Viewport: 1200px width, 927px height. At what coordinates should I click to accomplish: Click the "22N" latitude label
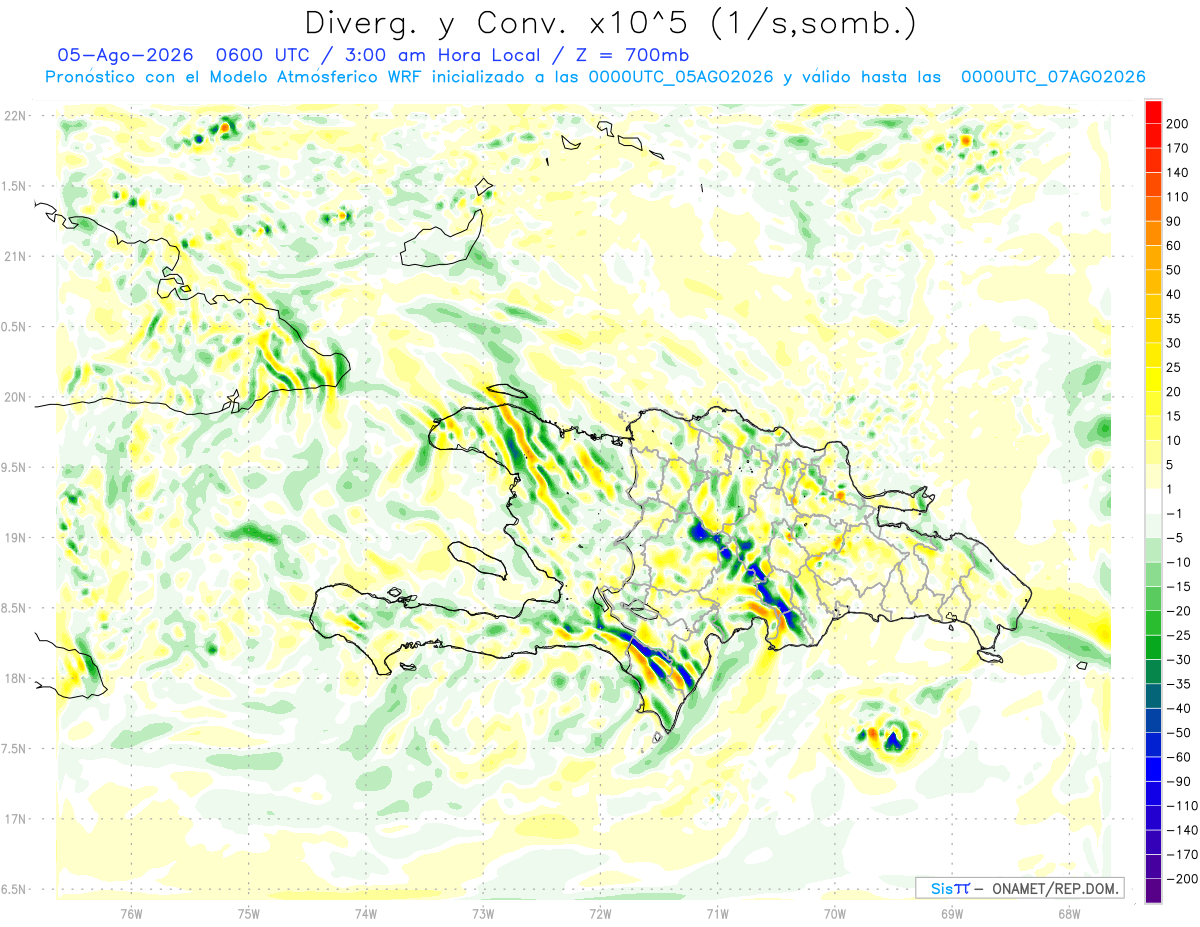(x=17, y=116)
